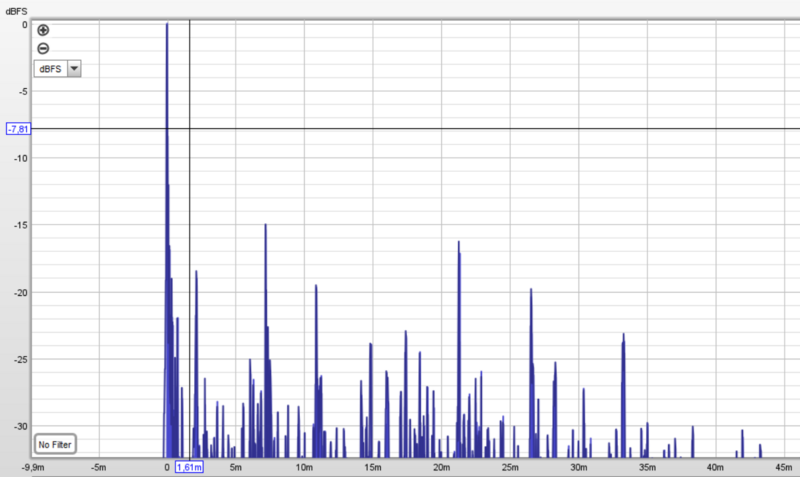The image size is (800, 477).
Task: Click the intersection of the two cursor lines
Action: click(x=189, y=129)
